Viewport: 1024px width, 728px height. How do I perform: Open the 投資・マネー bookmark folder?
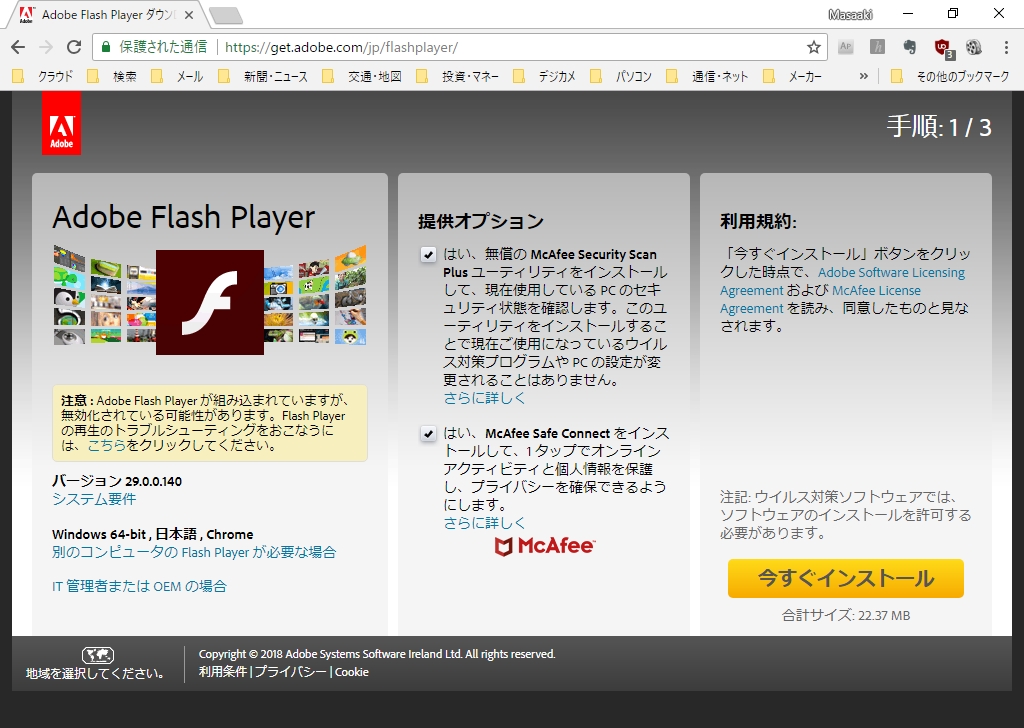click(458, 76)
